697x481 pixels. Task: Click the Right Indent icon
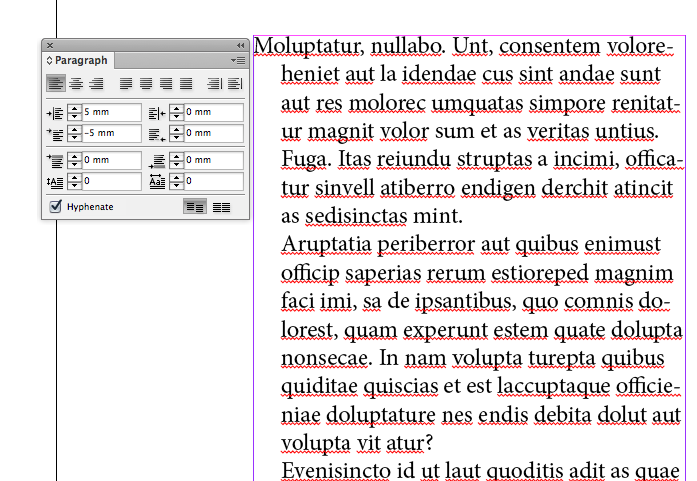pyautogui.click(x=157, y=113)
